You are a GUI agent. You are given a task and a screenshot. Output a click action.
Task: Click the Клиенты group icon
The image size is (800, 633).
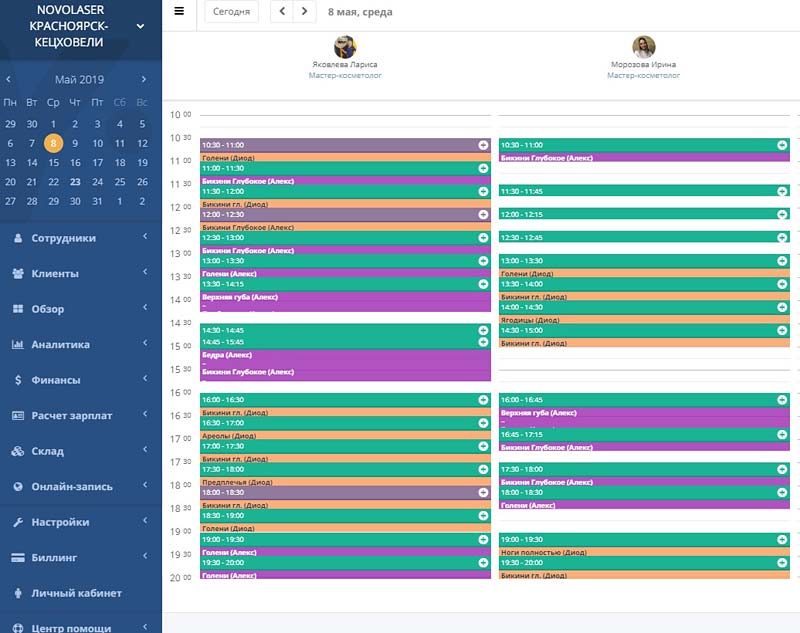click(17, 274)
